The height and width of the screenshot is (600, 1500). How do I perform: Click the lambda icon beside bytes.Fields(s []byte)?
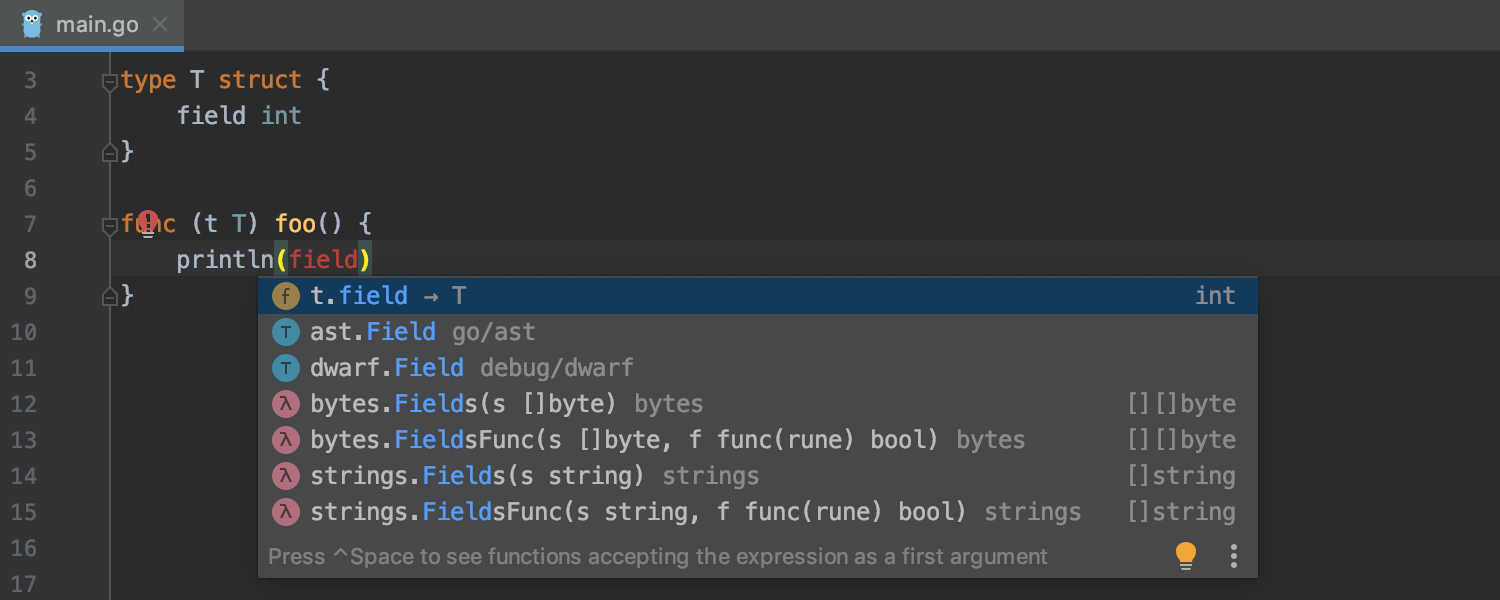[x=286, y=404]
